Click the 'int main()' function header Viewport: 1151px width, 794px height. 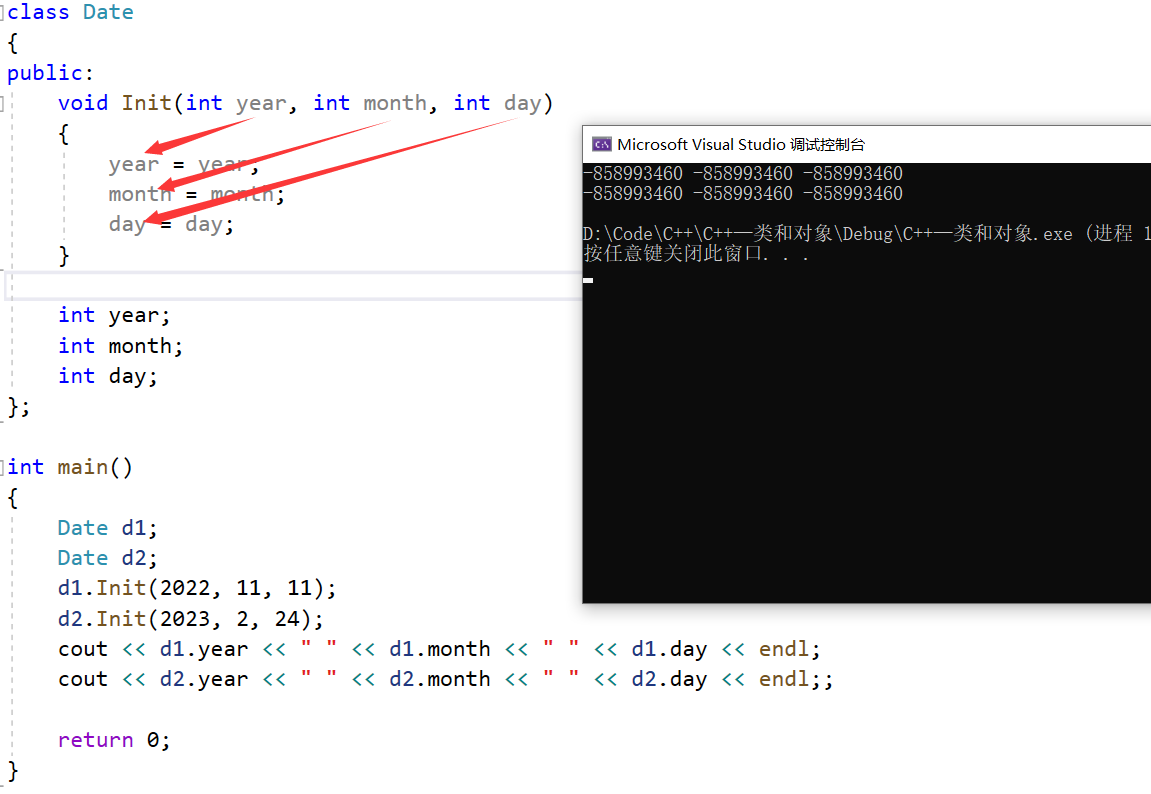[x=70, y=467]
